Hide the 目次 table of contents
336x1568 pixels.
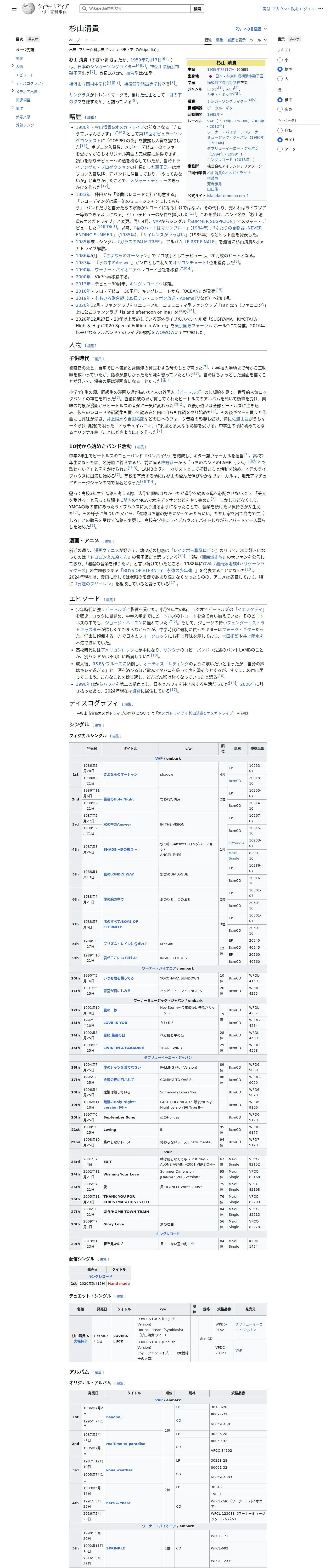pos(33,39)
